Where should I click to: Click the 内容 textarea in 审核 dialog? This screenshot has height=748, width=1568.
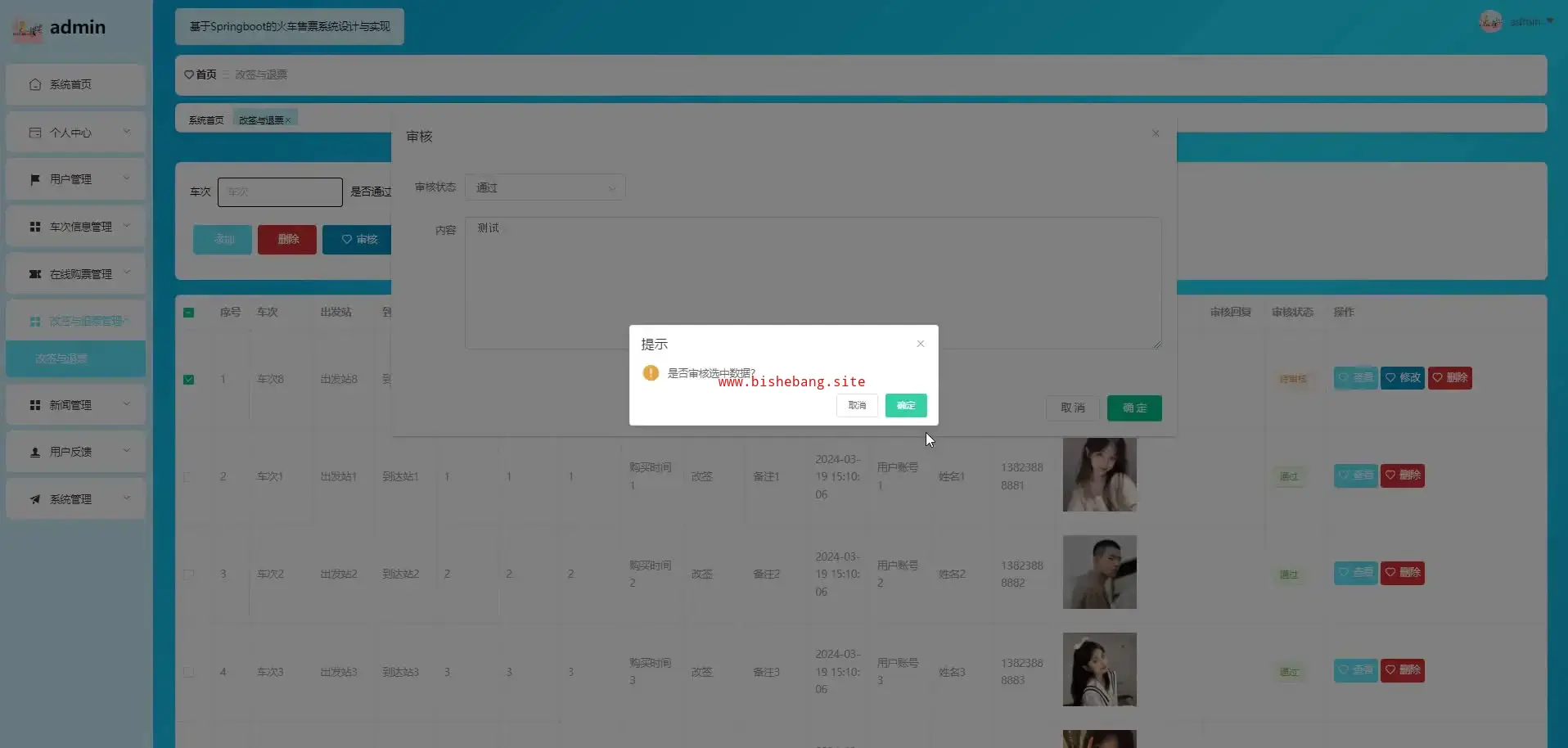coord(813,282)
